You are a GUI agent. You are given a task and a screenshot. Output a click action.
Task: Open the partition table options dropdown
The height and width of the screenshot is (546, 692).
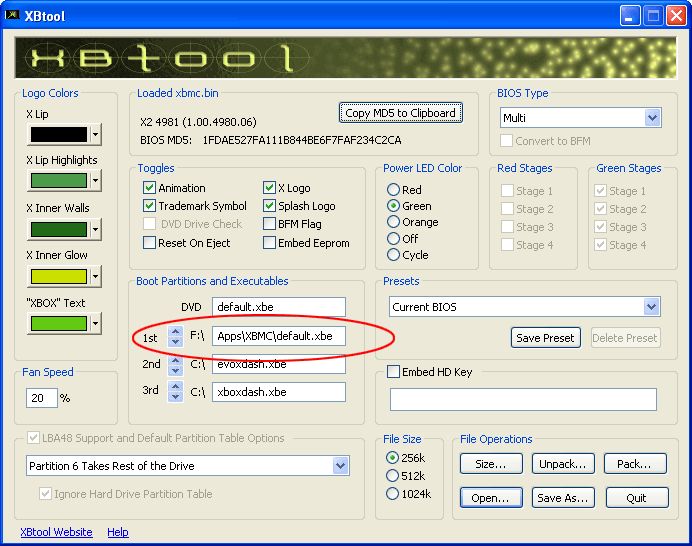pos(340,466)
